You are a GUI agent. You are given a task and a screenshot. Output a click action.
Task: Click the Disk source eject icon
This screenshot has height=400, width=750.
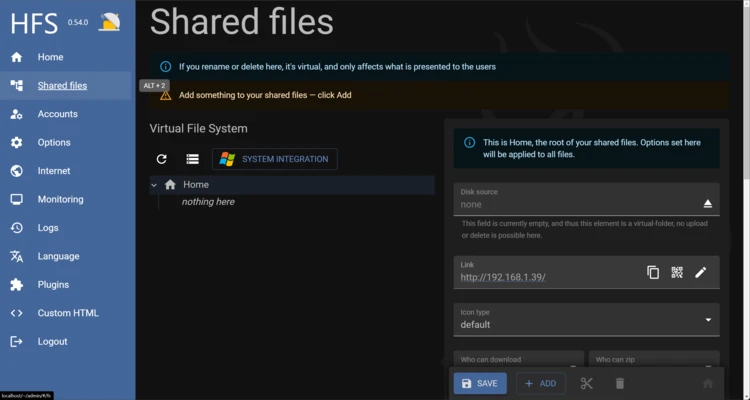[707, 204]
